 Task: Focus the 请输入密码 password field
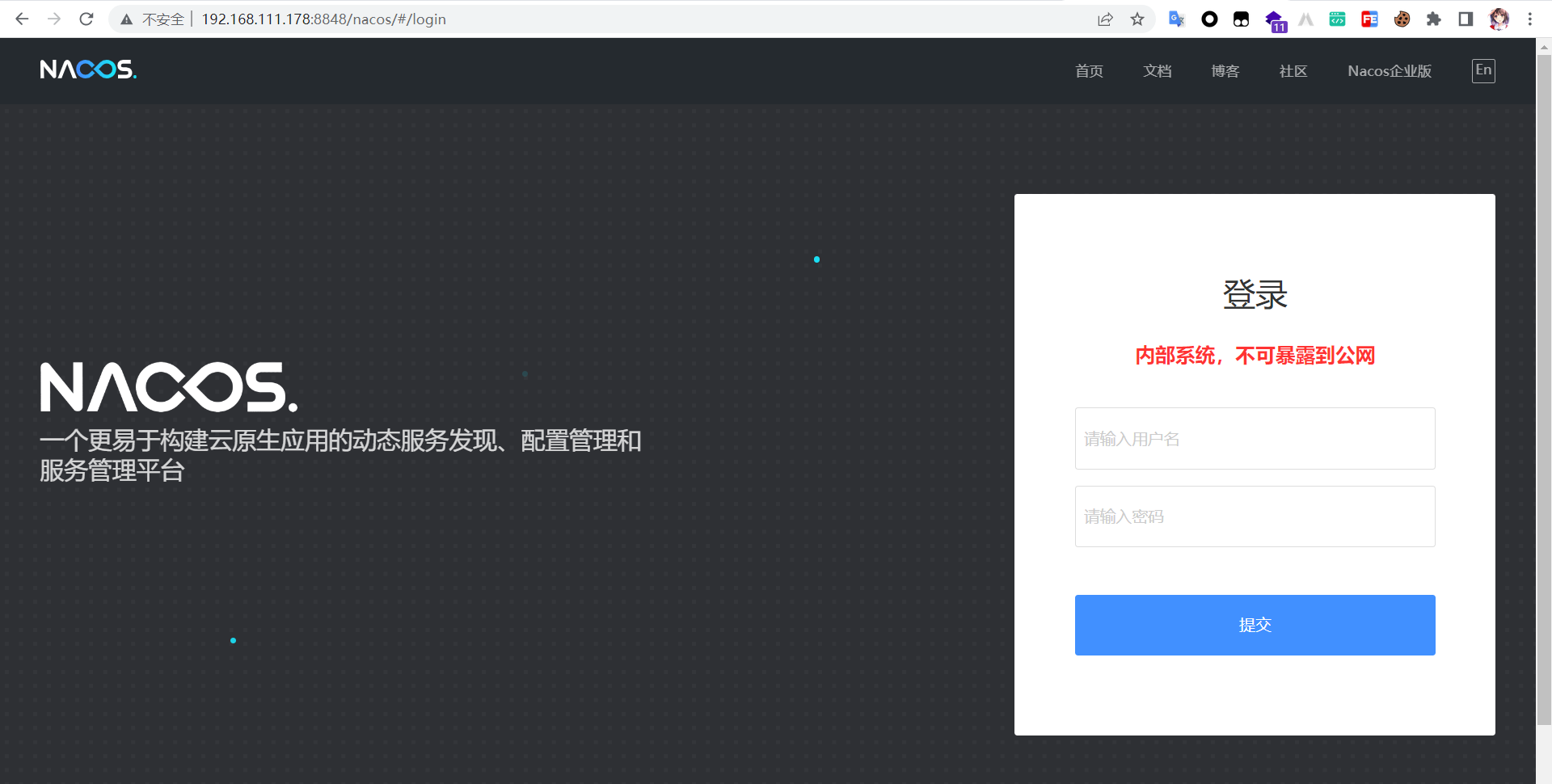point(1255,516)
